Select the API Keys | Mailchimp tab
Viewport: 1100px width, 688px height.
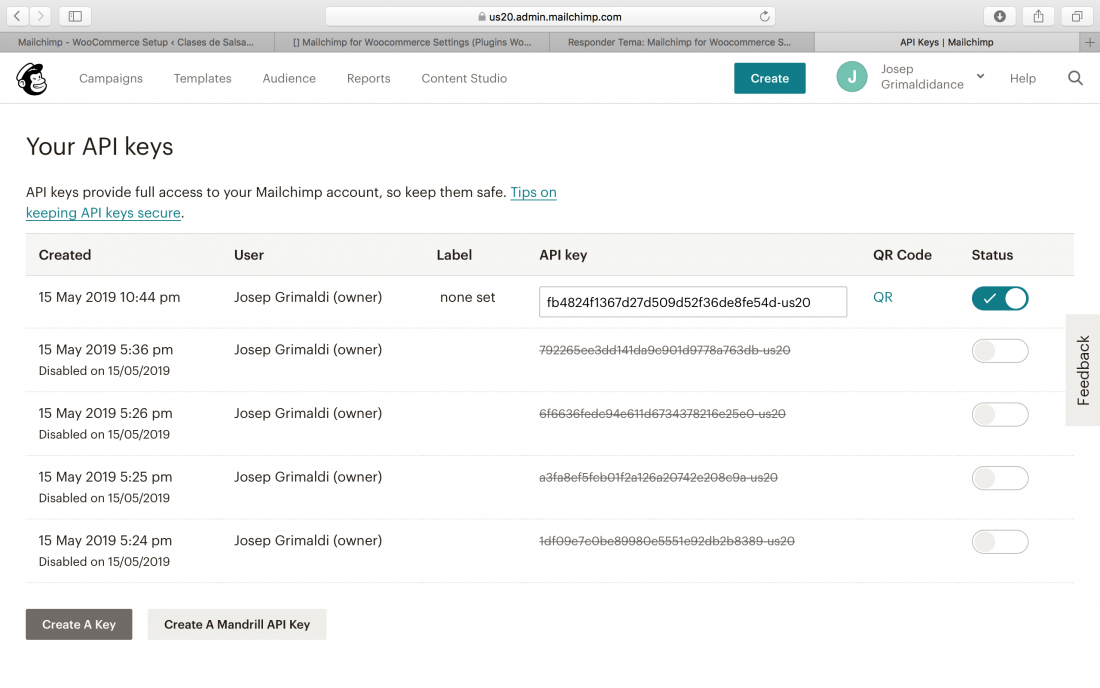coord(946,42)
